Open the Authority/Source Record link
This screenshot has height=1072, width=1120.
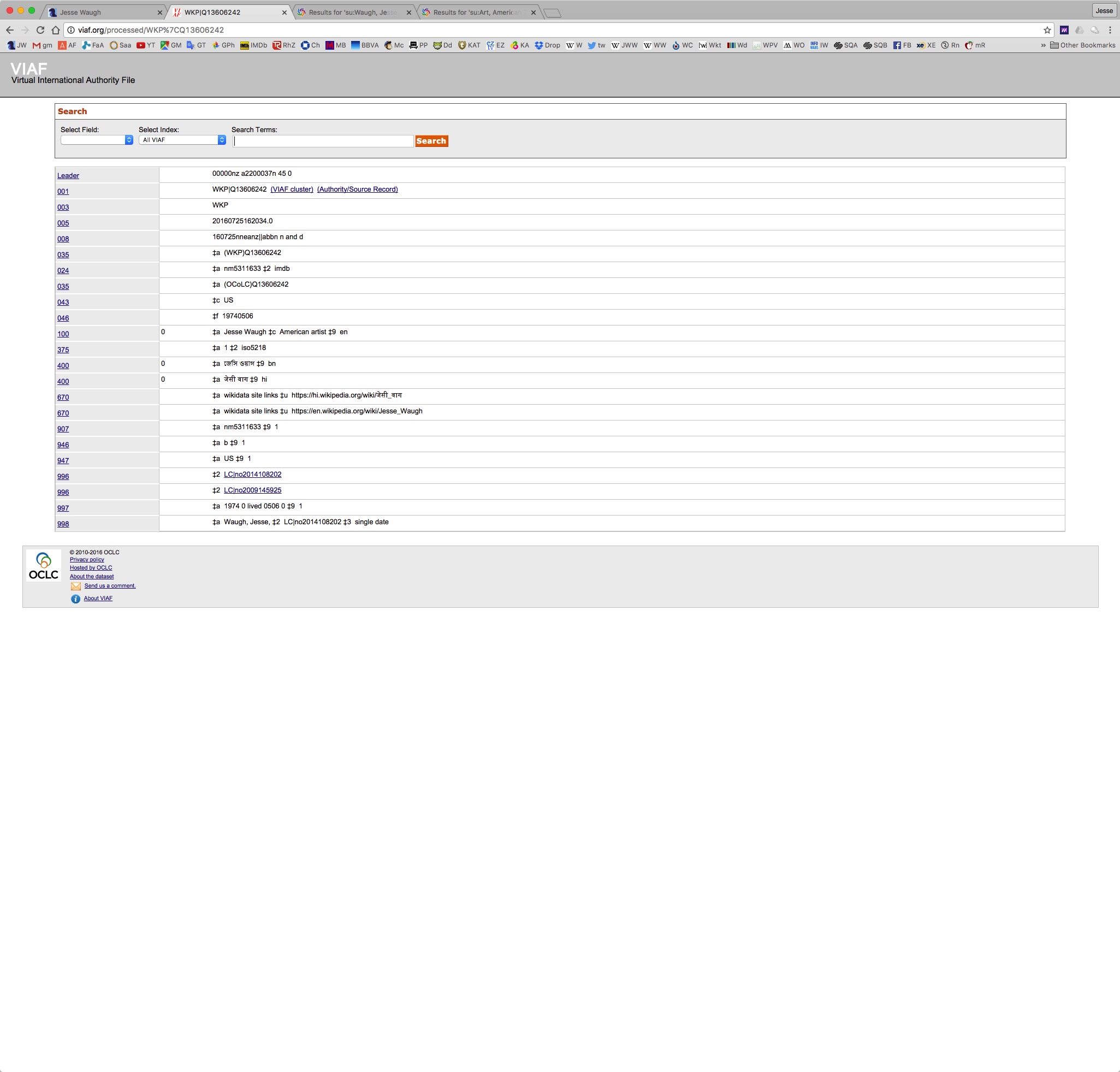coord(358,189)
